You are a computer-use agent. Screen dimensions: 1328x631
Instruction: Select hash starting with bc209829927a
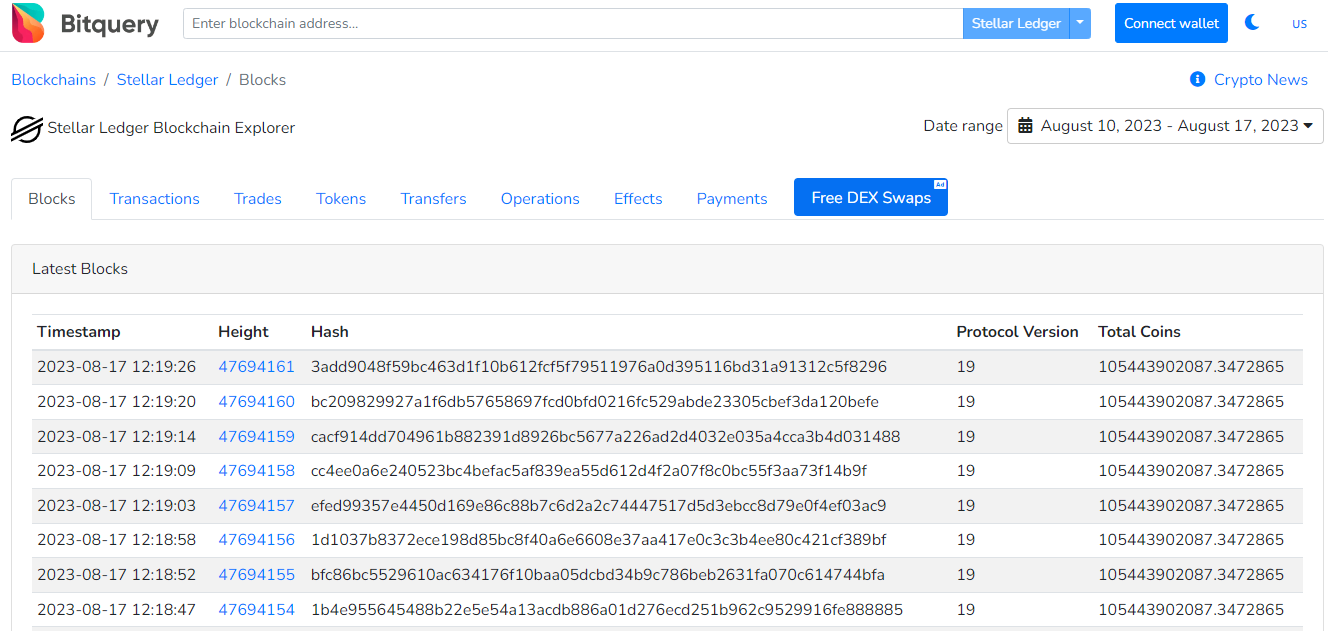pyautogui.click(x=595, y=402)
